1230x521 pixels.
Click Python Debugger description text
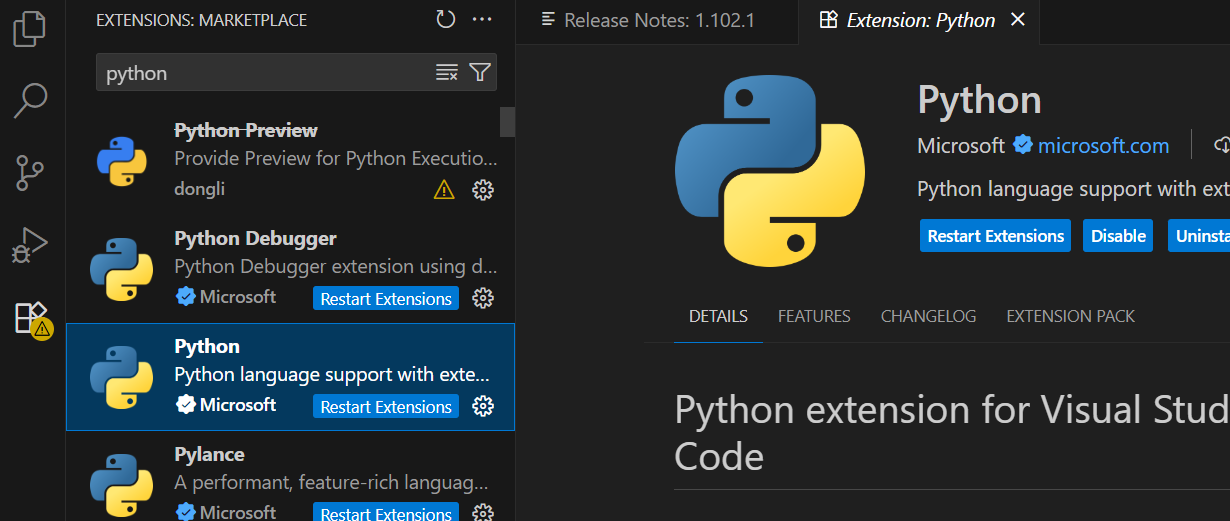point(334,267)
